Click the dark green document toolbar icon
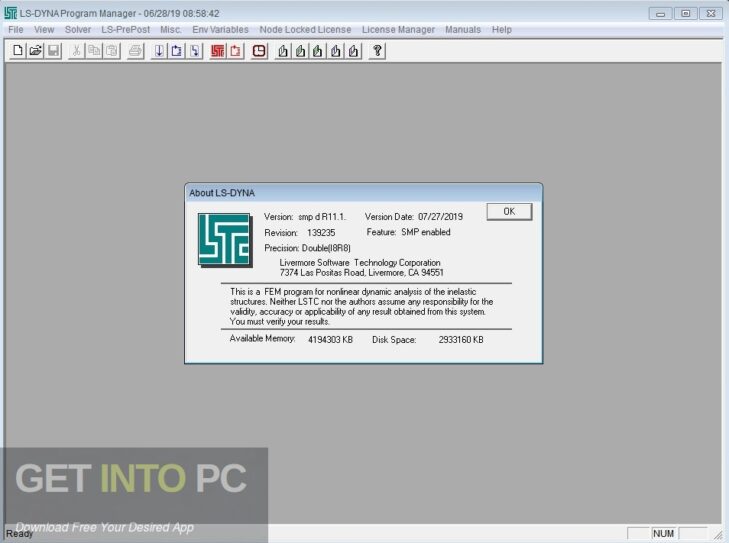The width and height of the screenshot is (729, 543). click(318, 51)
